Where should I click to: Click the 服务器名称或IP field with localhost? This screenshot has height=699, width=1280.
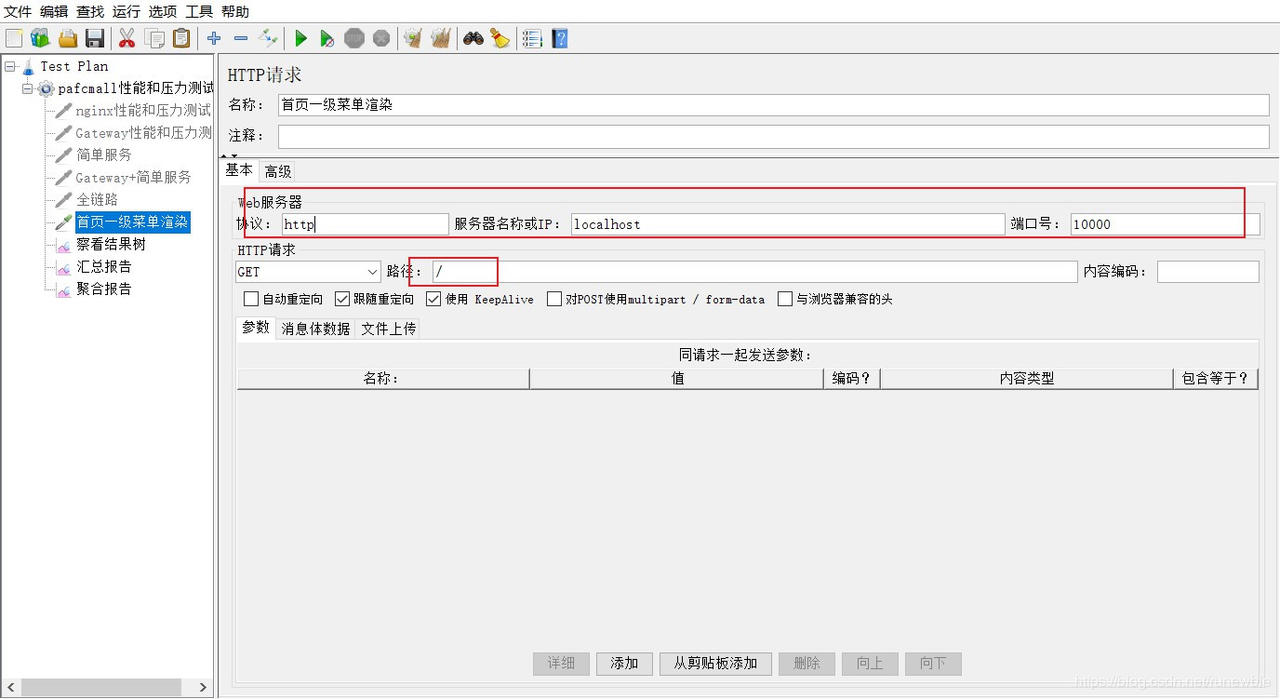click(787, 224)
